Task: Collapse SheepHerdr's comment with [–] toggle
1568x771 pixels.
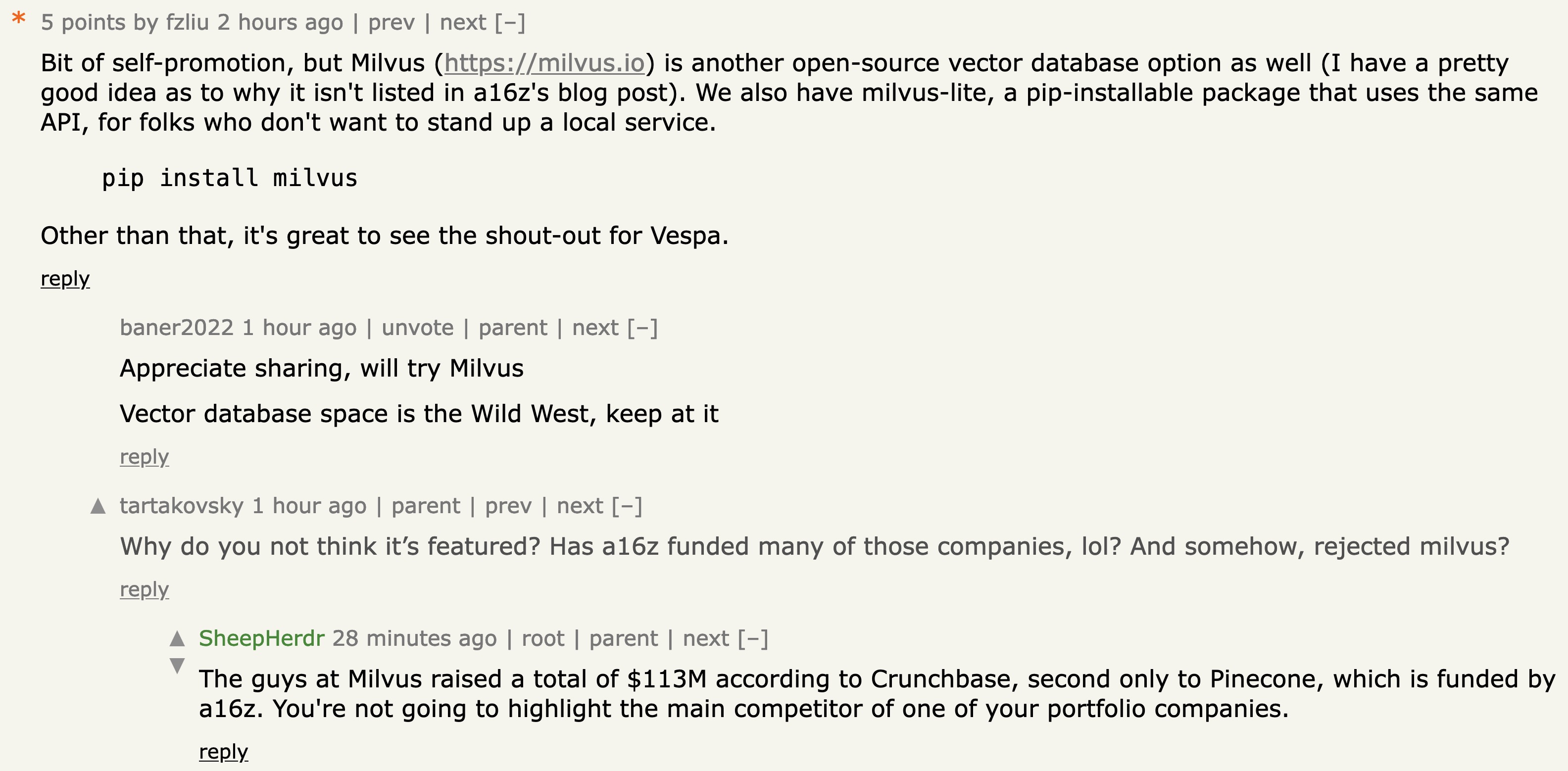Action: pyautogui.click(x=753, y=639)
